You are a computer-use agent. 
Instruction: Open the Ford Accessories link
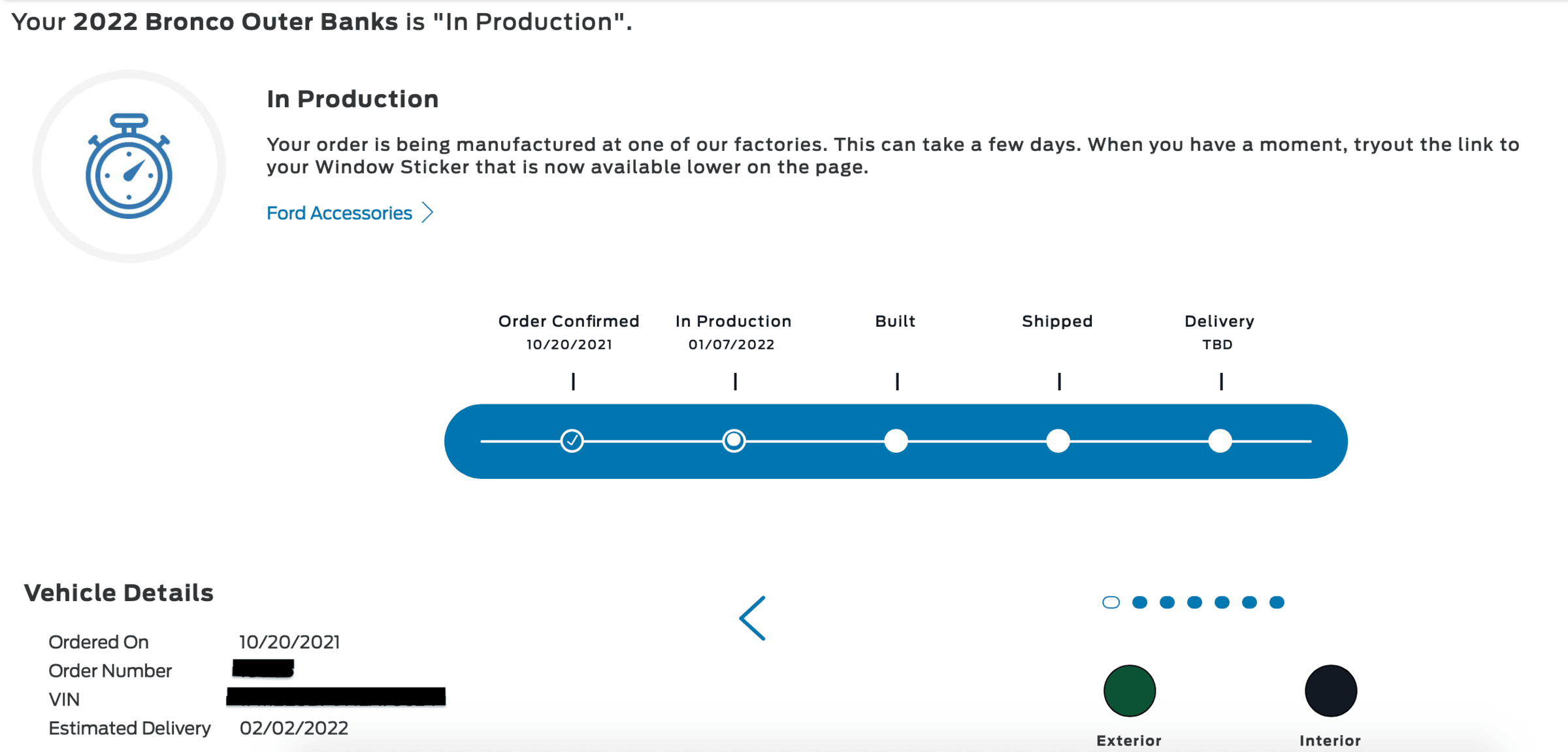(339, 213)
